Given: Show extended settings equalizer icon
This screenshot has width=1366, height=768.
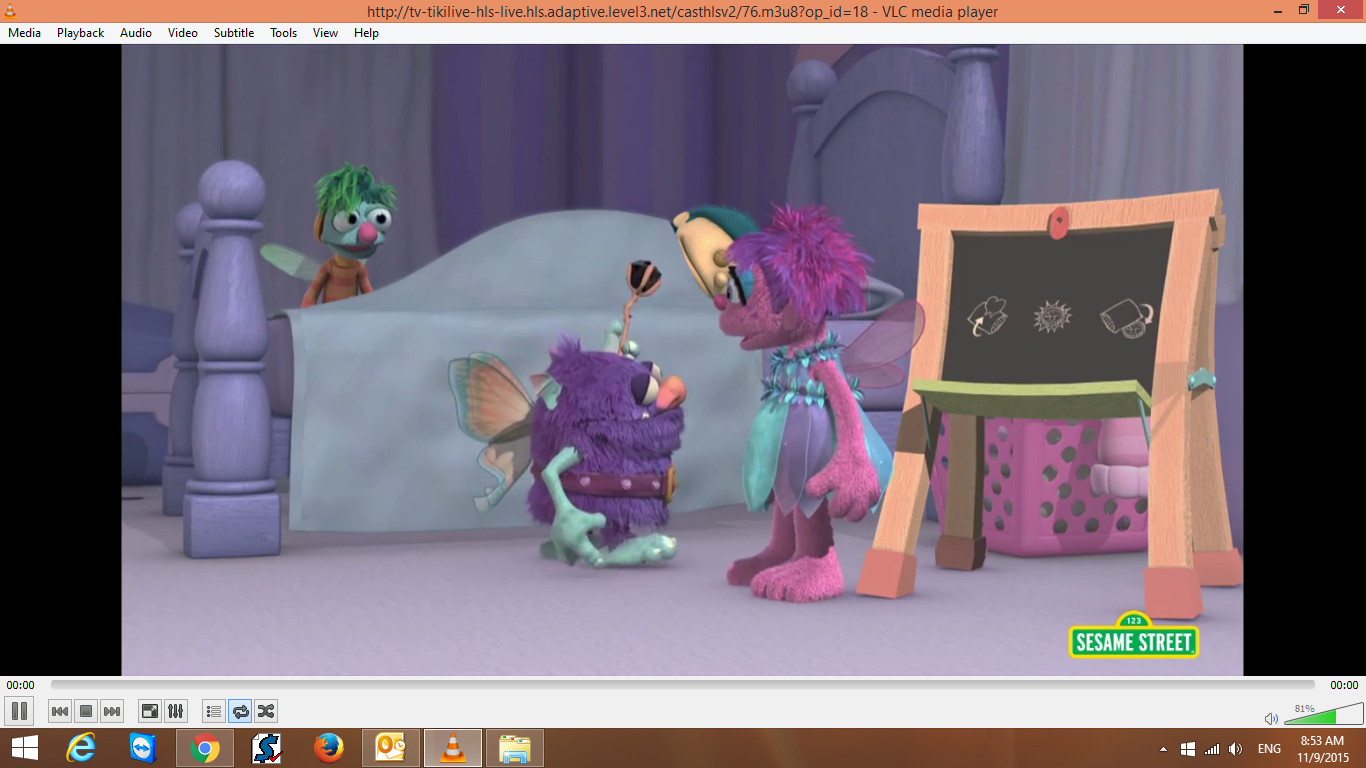Looking at the screenshot, I should click(x=175, y=711).
